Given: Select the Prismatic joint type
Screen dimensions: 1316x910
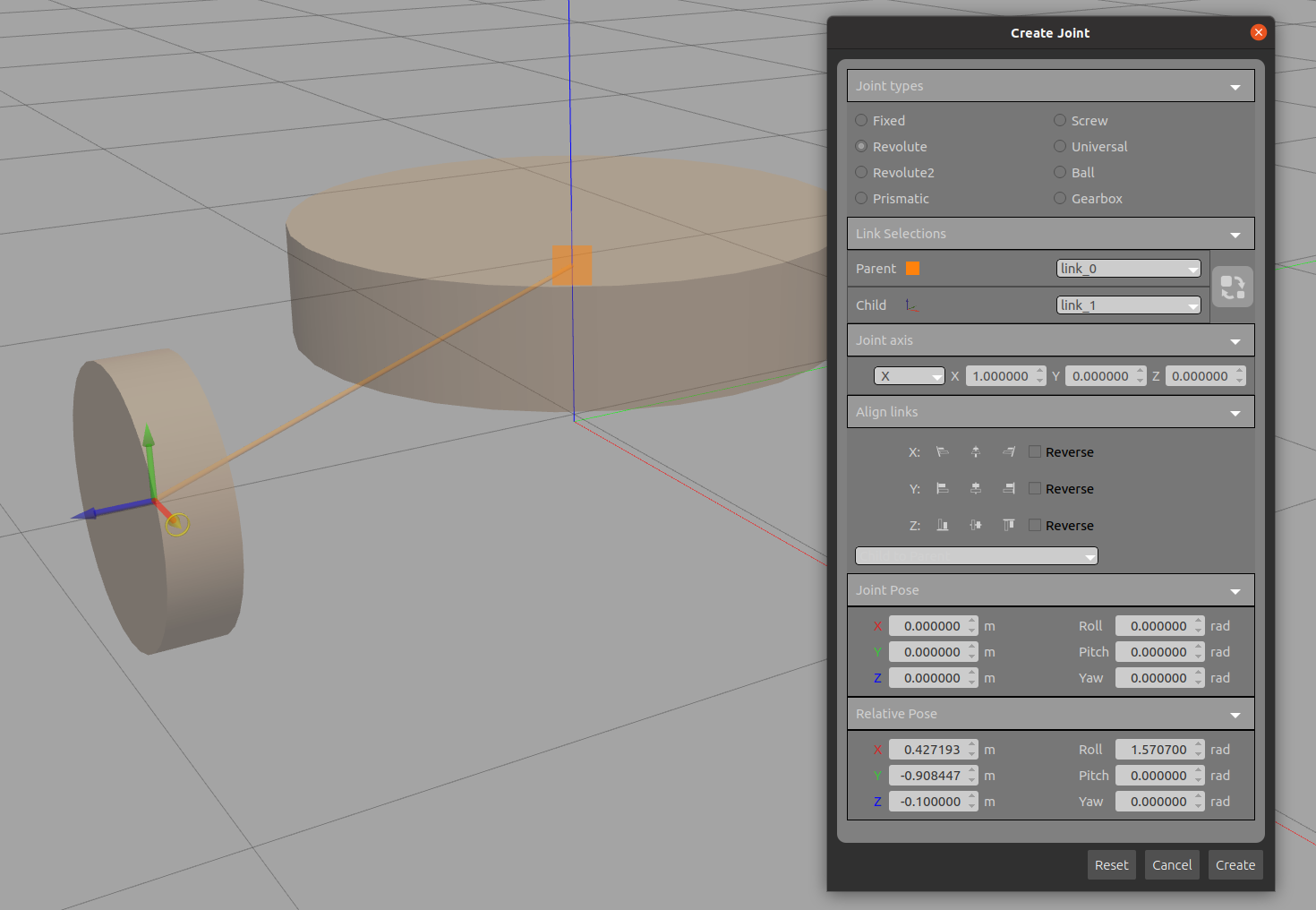Looking at the screenshot, I should 861,199.
